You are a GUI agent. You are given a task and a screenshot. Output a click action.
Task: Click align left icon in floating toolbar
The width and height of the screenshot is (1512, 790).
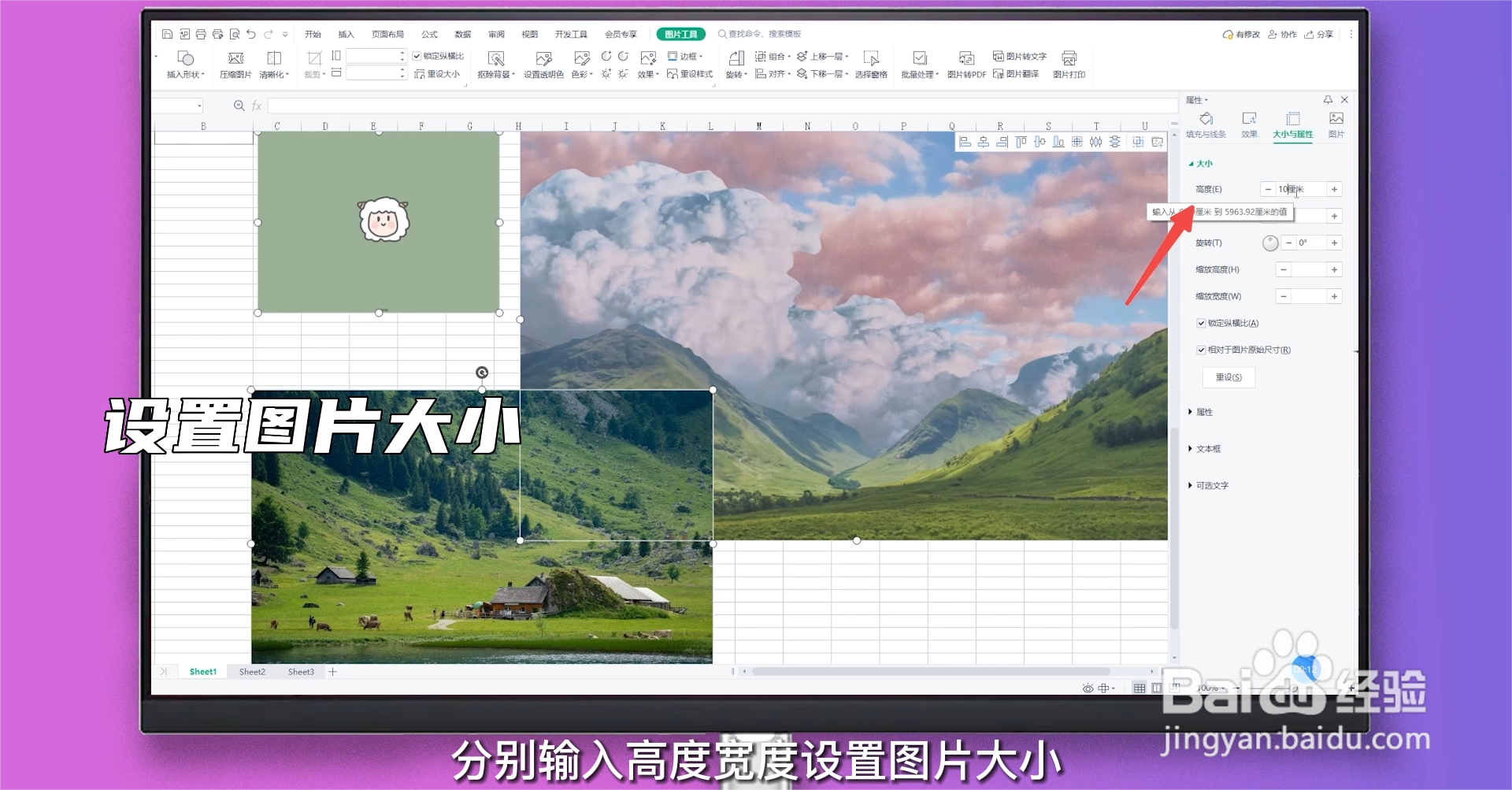click(965, 142)
